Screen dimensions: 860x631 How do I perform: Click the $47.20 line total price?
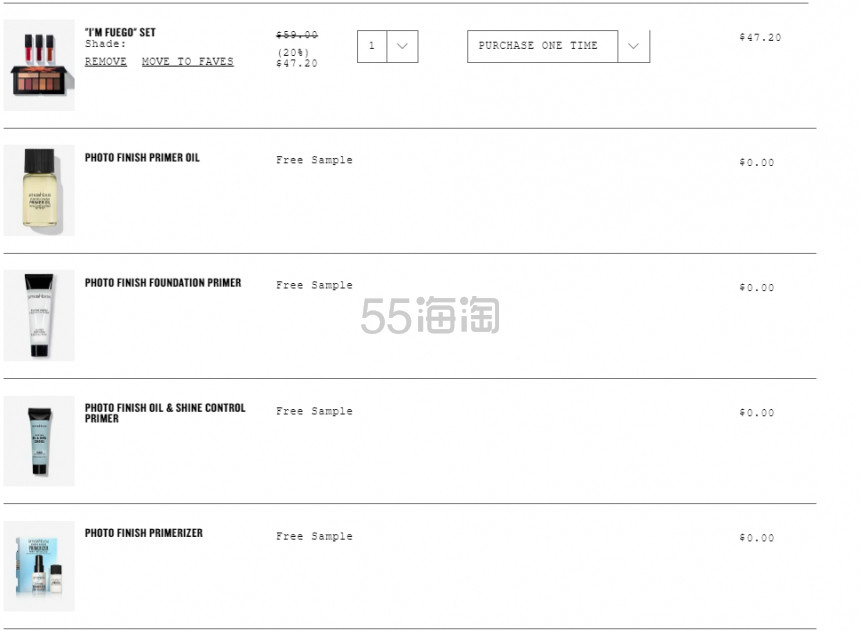click(760, 37)
